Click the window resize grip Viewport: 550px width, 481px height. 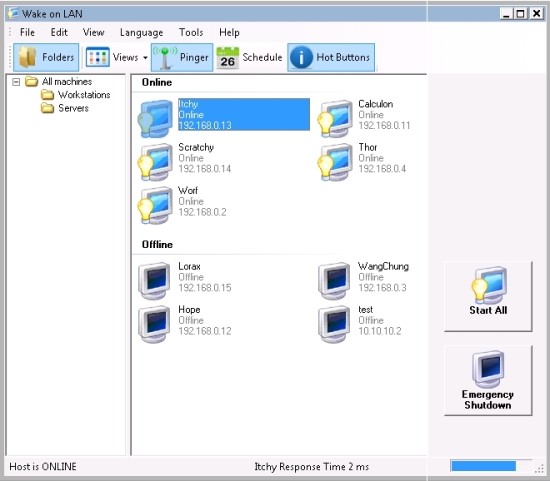539,469
